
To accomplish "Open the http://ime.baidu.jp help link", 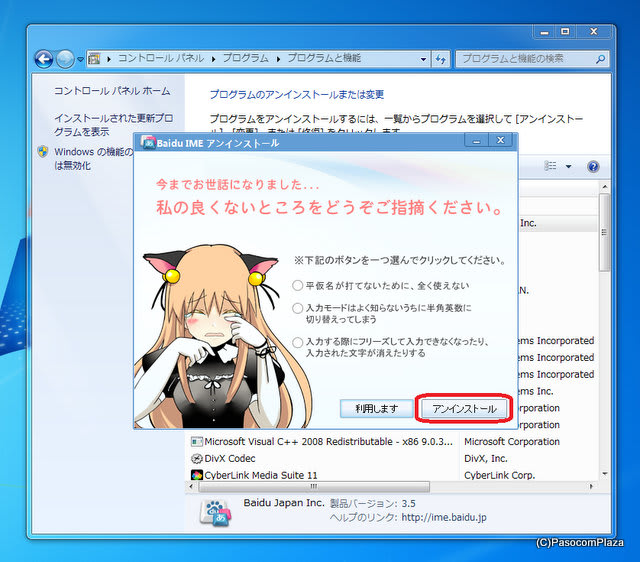I will click(444, 518).
